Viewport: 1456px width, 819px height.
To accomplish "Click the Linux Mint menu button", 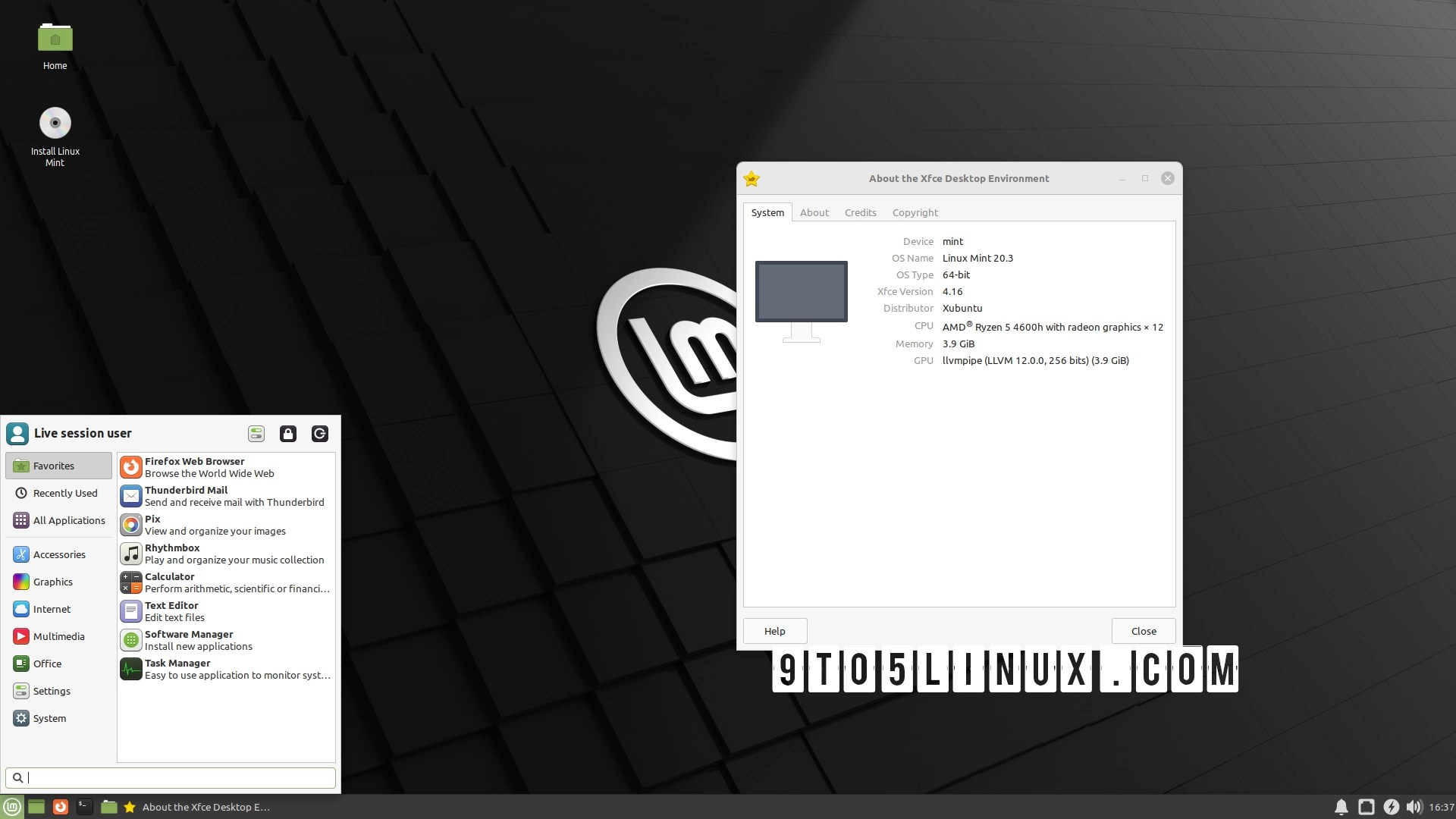I will click(x=12, y=807).
